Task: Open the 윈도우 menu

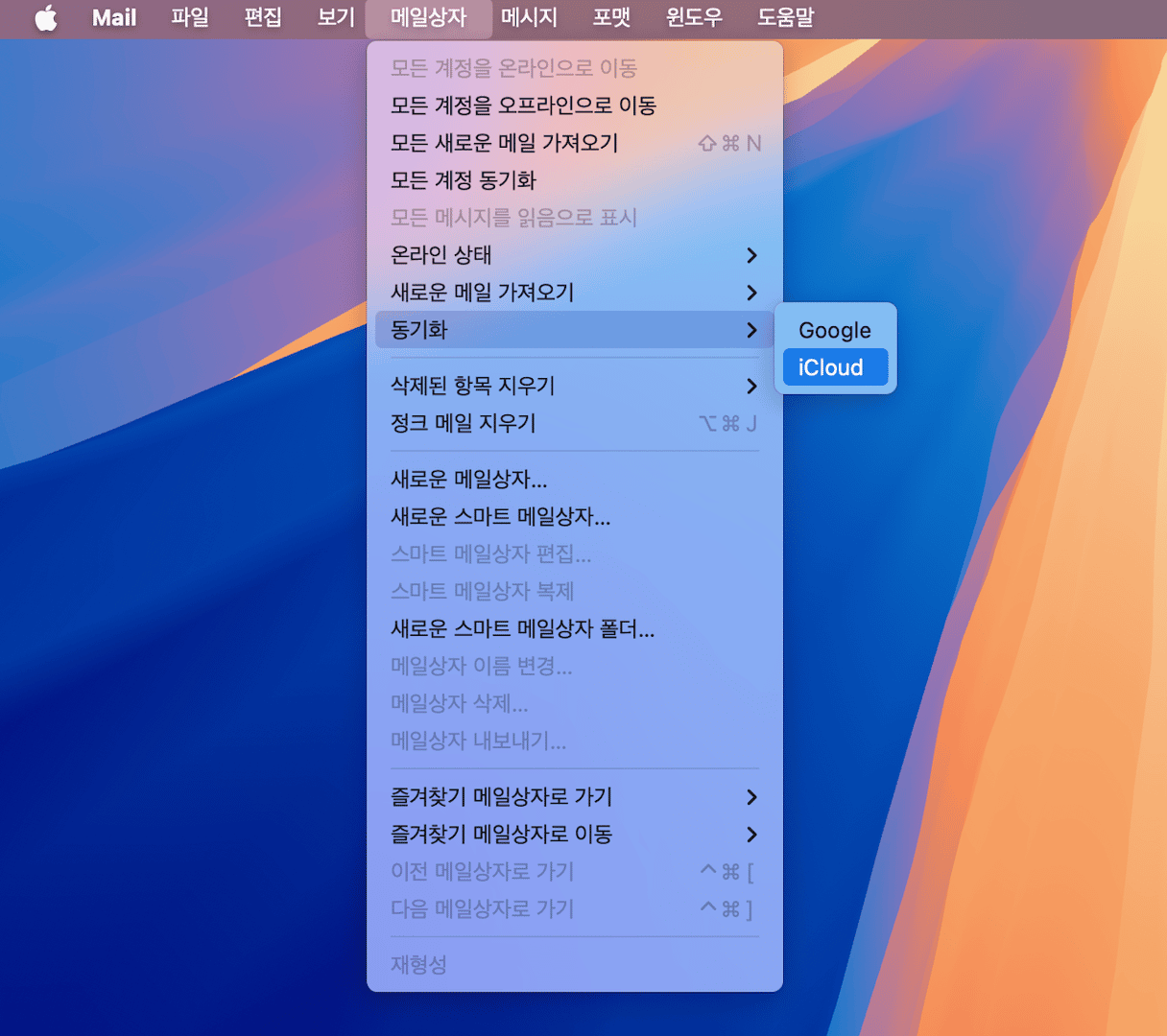Action: pos(694,18)
